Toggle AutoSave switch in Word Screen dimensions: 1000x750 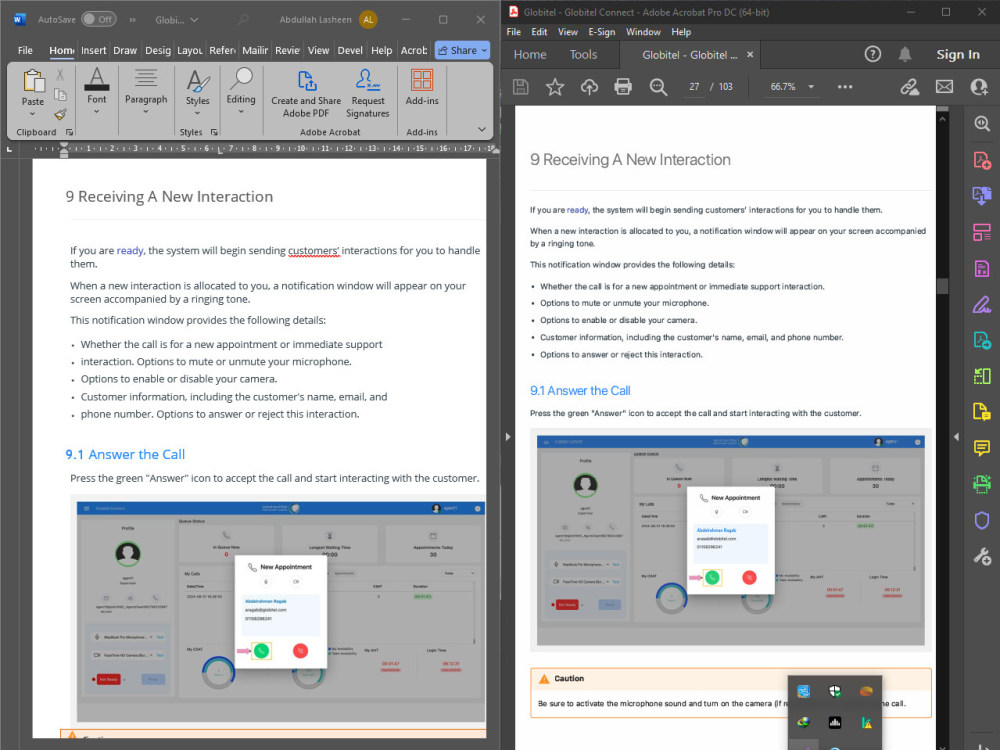point(98,19)
